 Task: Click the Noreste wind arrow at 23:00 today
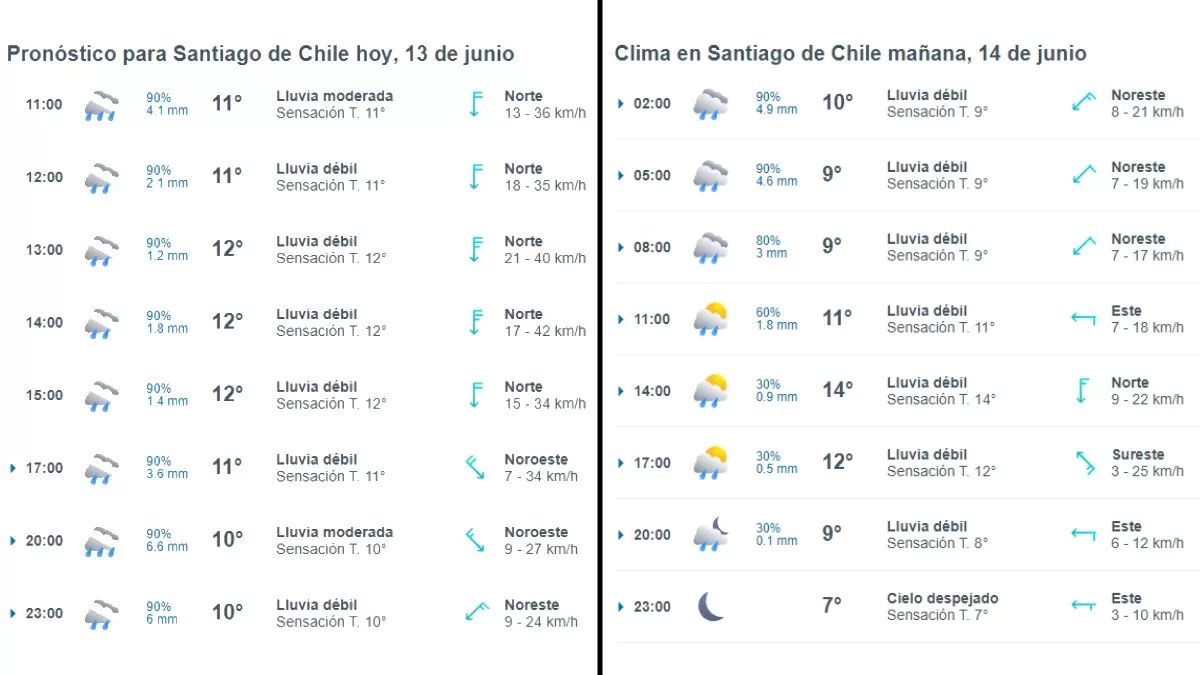pyautogui.click(x=476, y=612)
